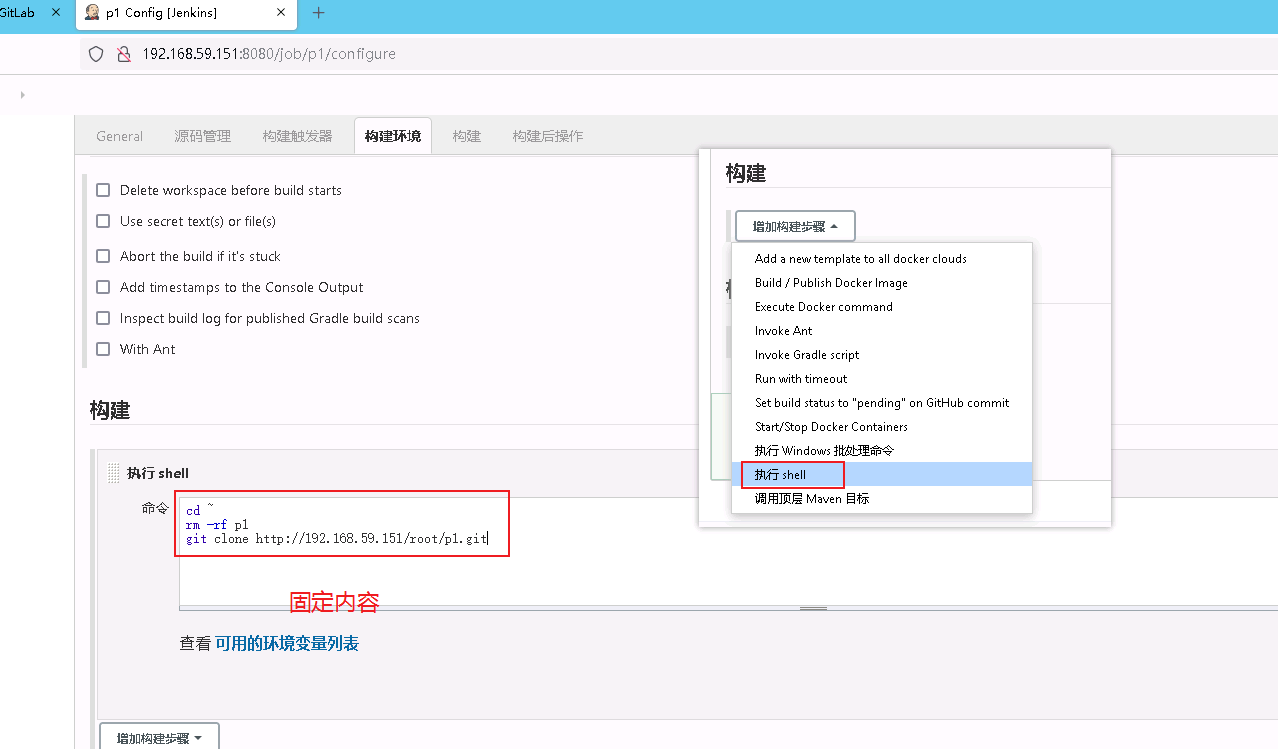1278x749 pixels.
Task: Select Run with timeout option
Action: click(882, 379)
